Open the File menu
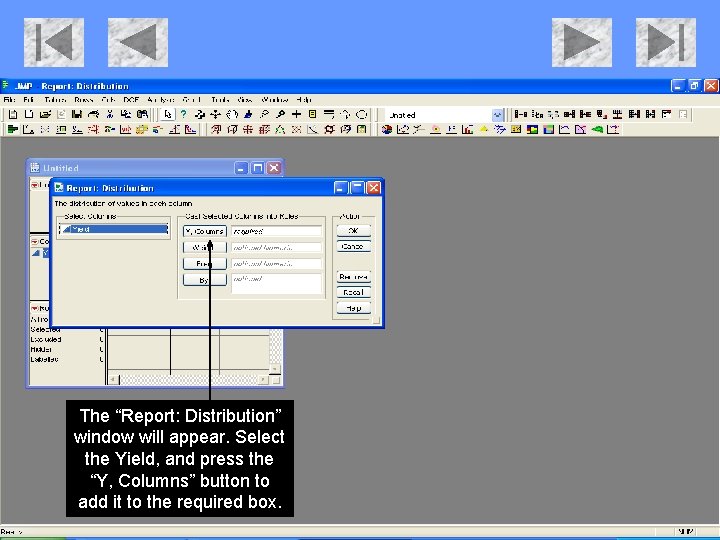The height and width of the screenshot is (540, 720). pyautogui.click(x=9, y=100)
